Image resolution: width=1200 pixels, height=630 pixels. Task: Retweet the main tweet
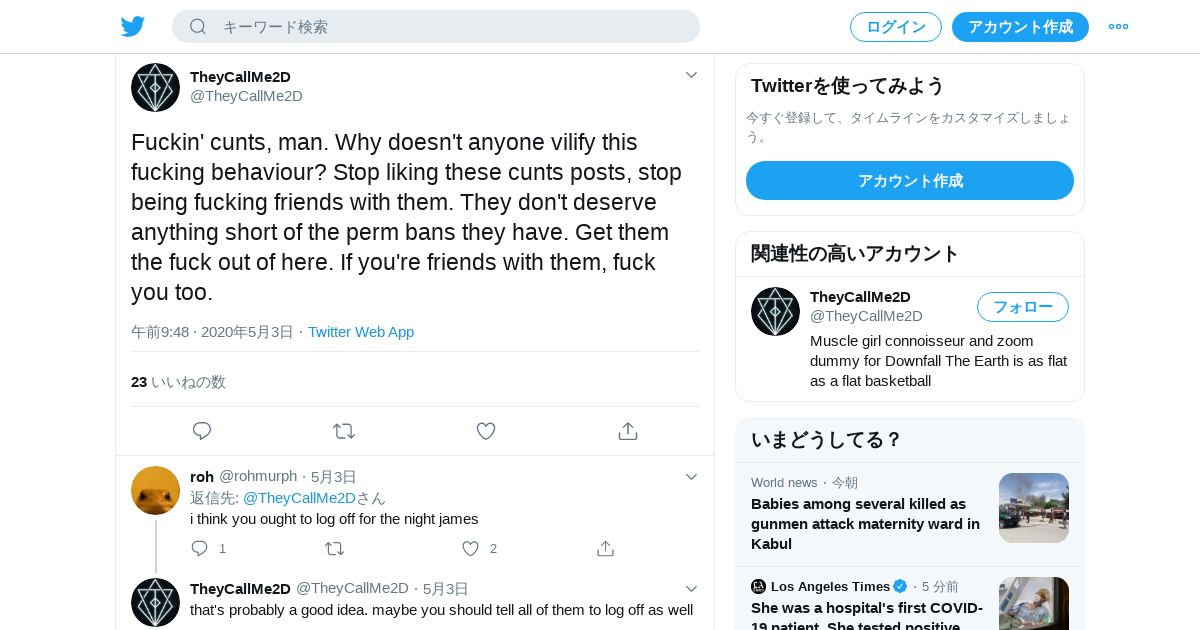[x=344, y=431]
